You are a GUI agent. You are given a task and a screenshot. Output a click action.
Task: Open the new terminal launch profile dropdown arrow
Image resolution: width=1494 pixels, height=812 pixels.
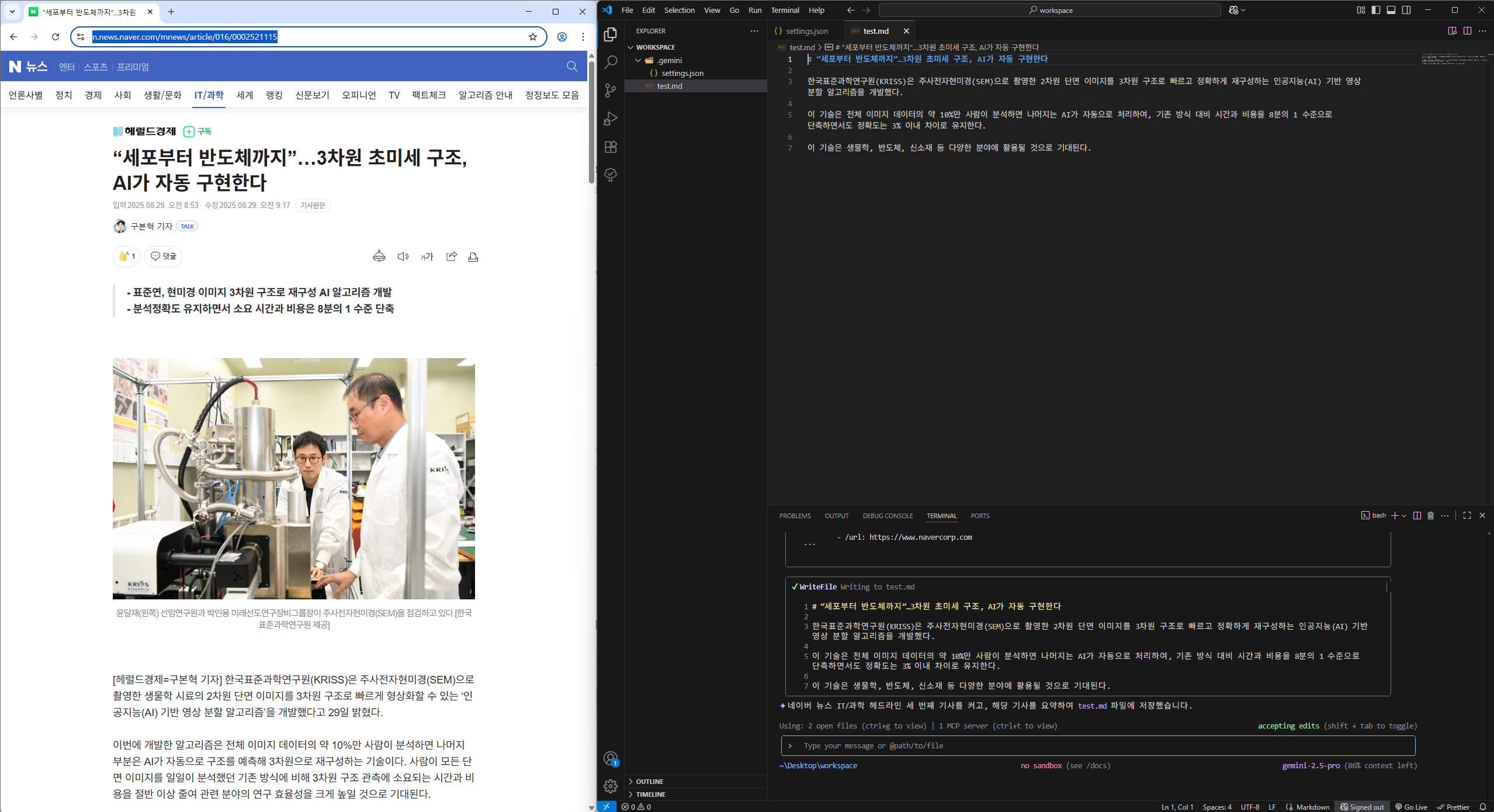1404,515
